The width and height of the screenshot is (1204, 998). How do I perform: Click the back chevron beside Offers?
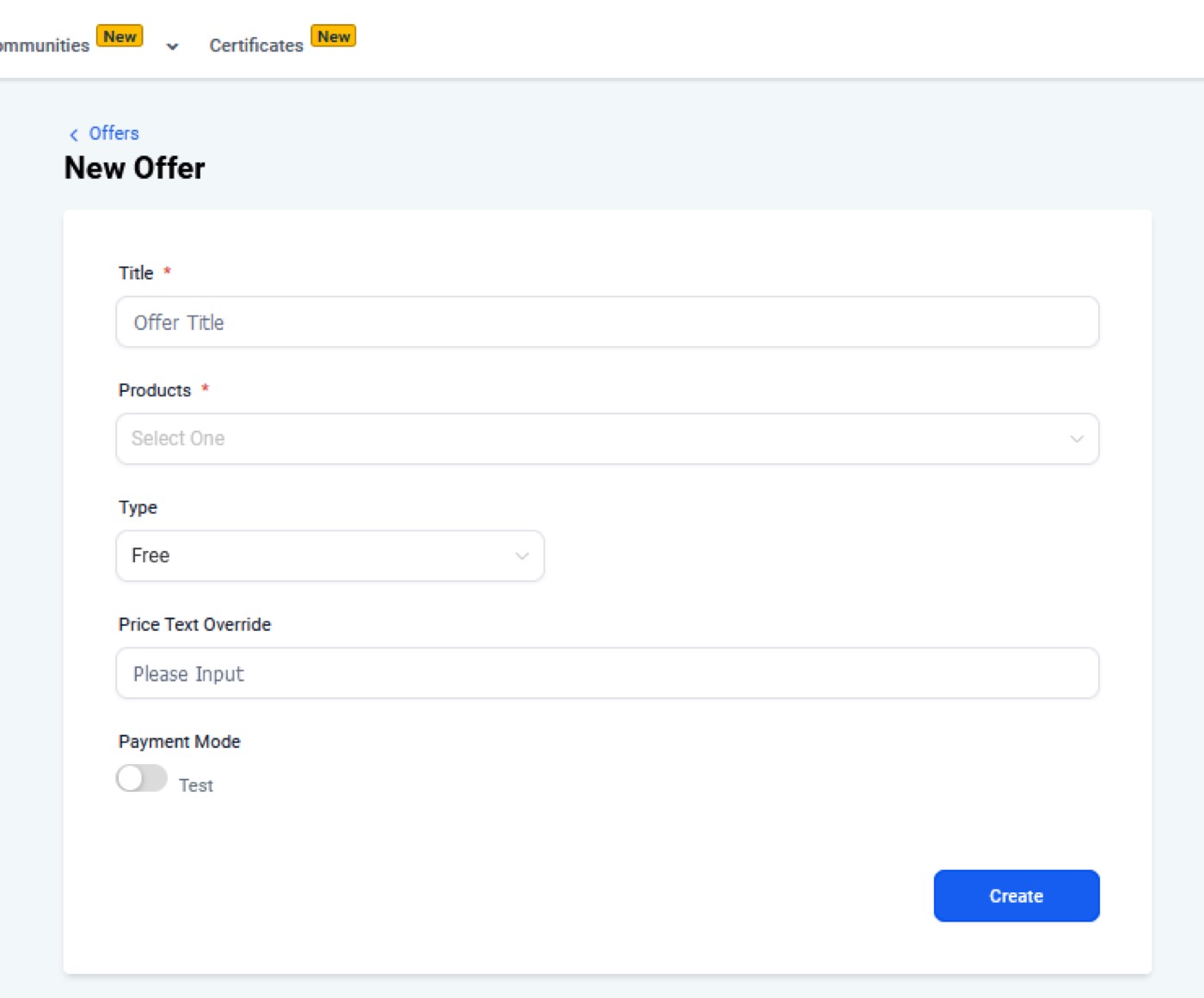74,134
